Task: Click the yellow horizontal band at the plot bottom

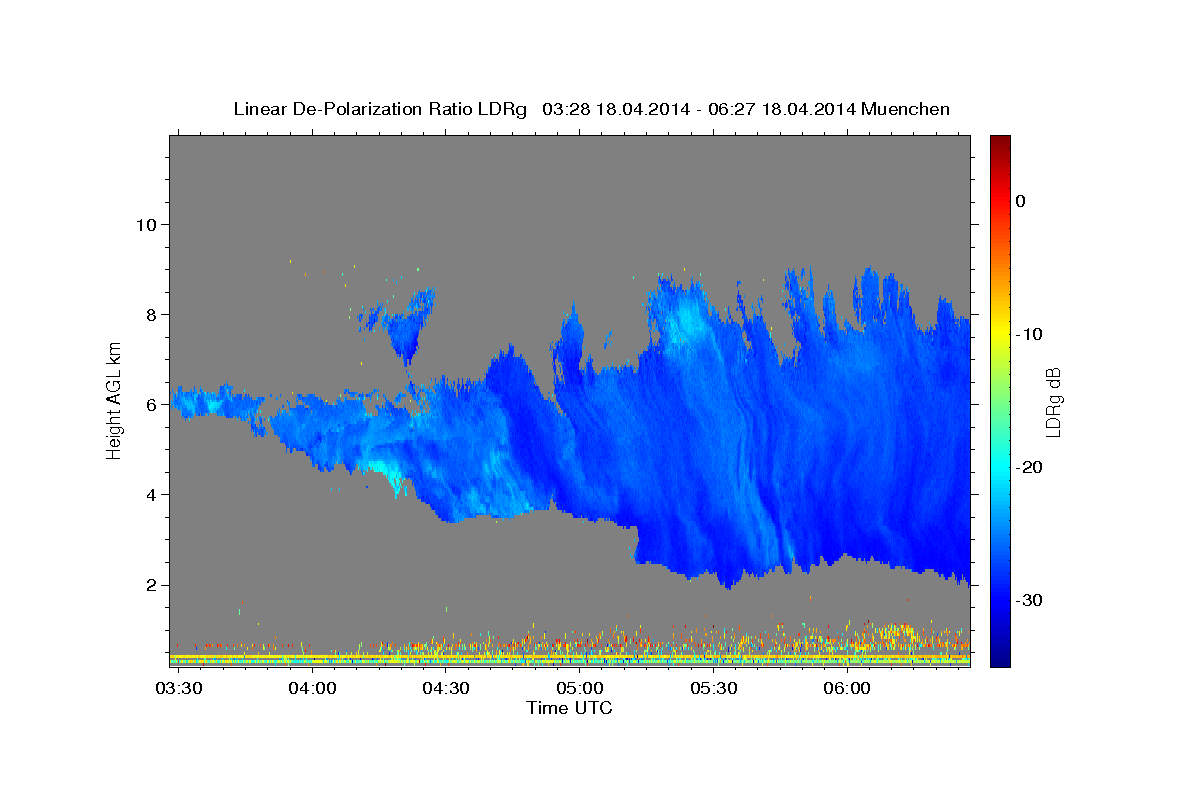Action: 570,658
